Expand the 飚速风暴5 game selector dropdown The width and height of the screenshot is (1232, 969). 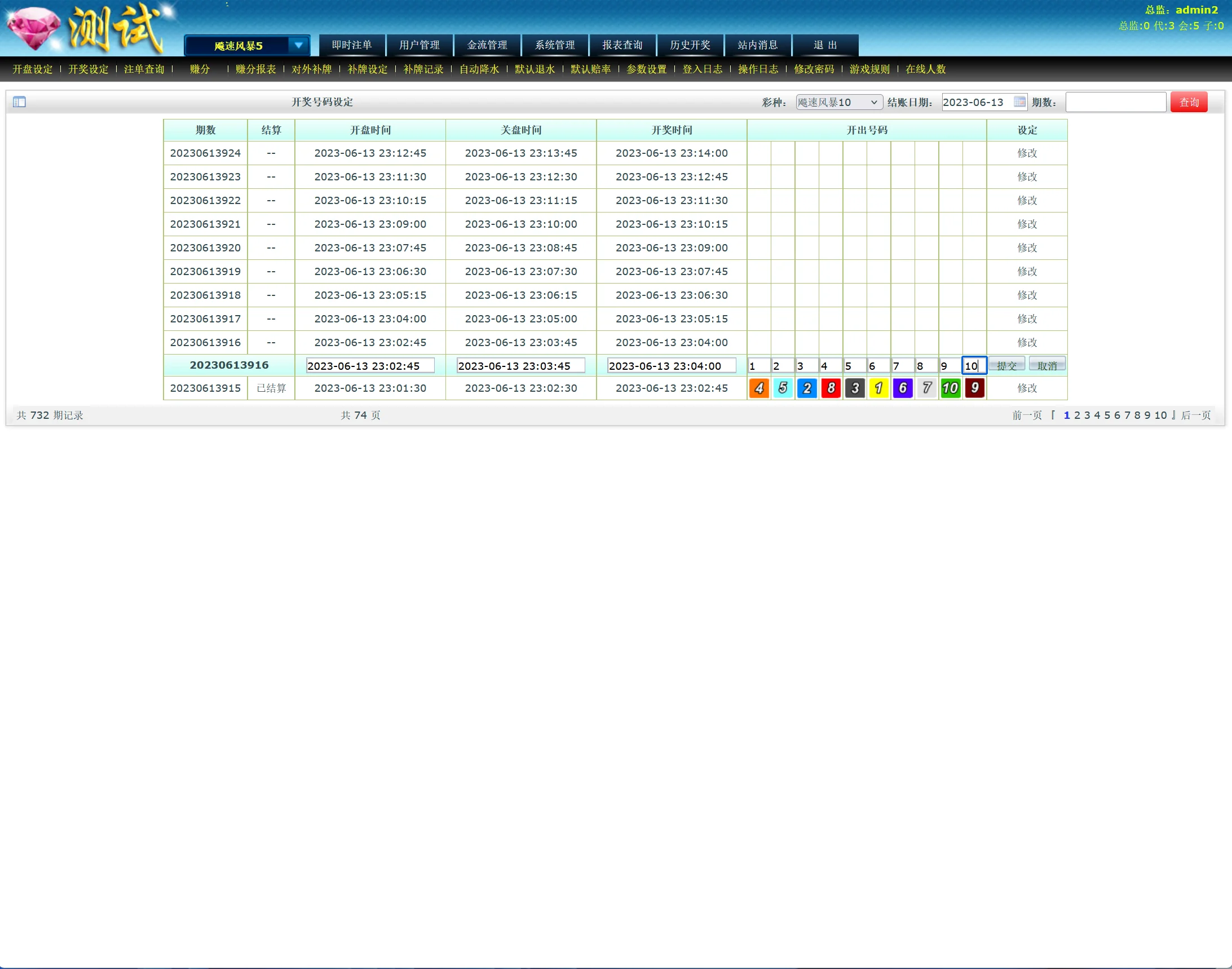pos(298,46)
